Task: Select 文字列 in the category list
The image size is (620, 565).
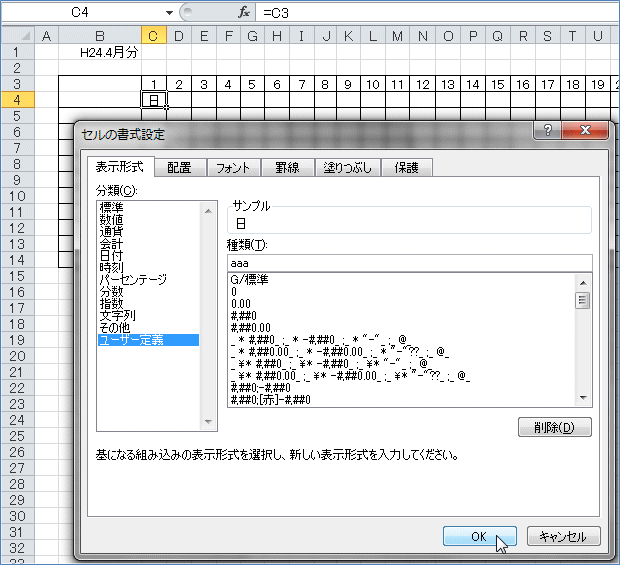Action: coord(116,315)
